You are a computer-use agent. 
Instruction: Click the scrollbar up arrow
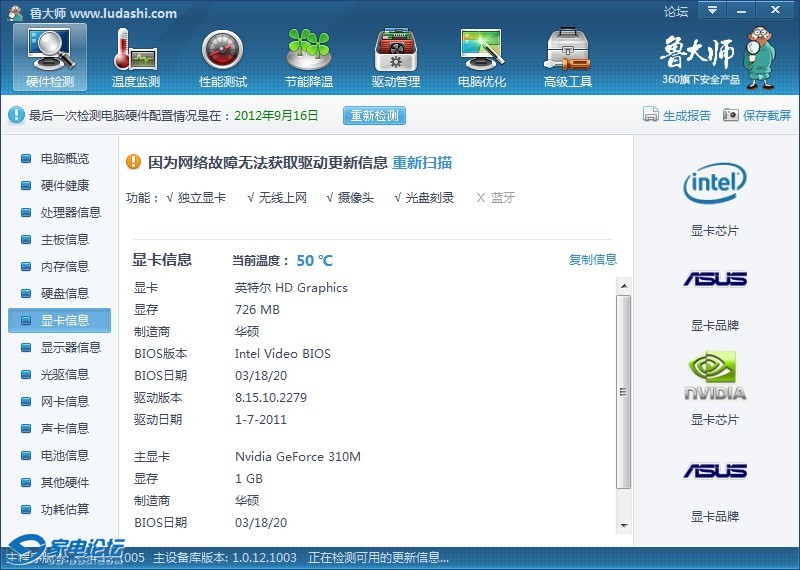pos(623,286)
